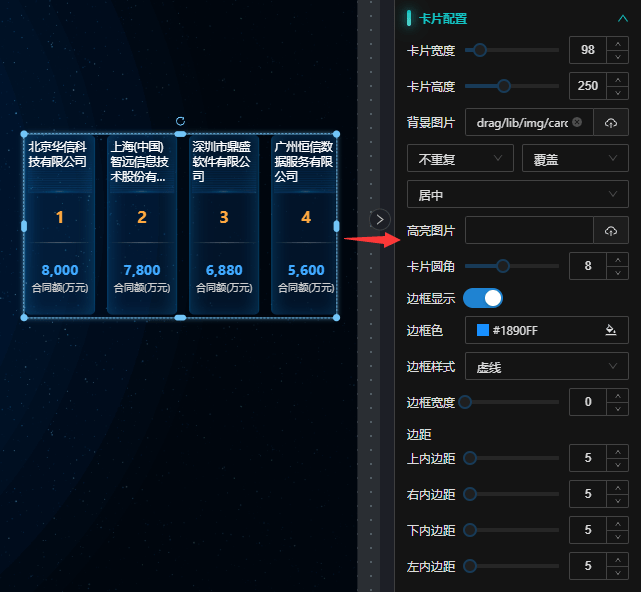
Task: Select the rank 1 card 北京华信科技有限公司
Action: (59, 224)
